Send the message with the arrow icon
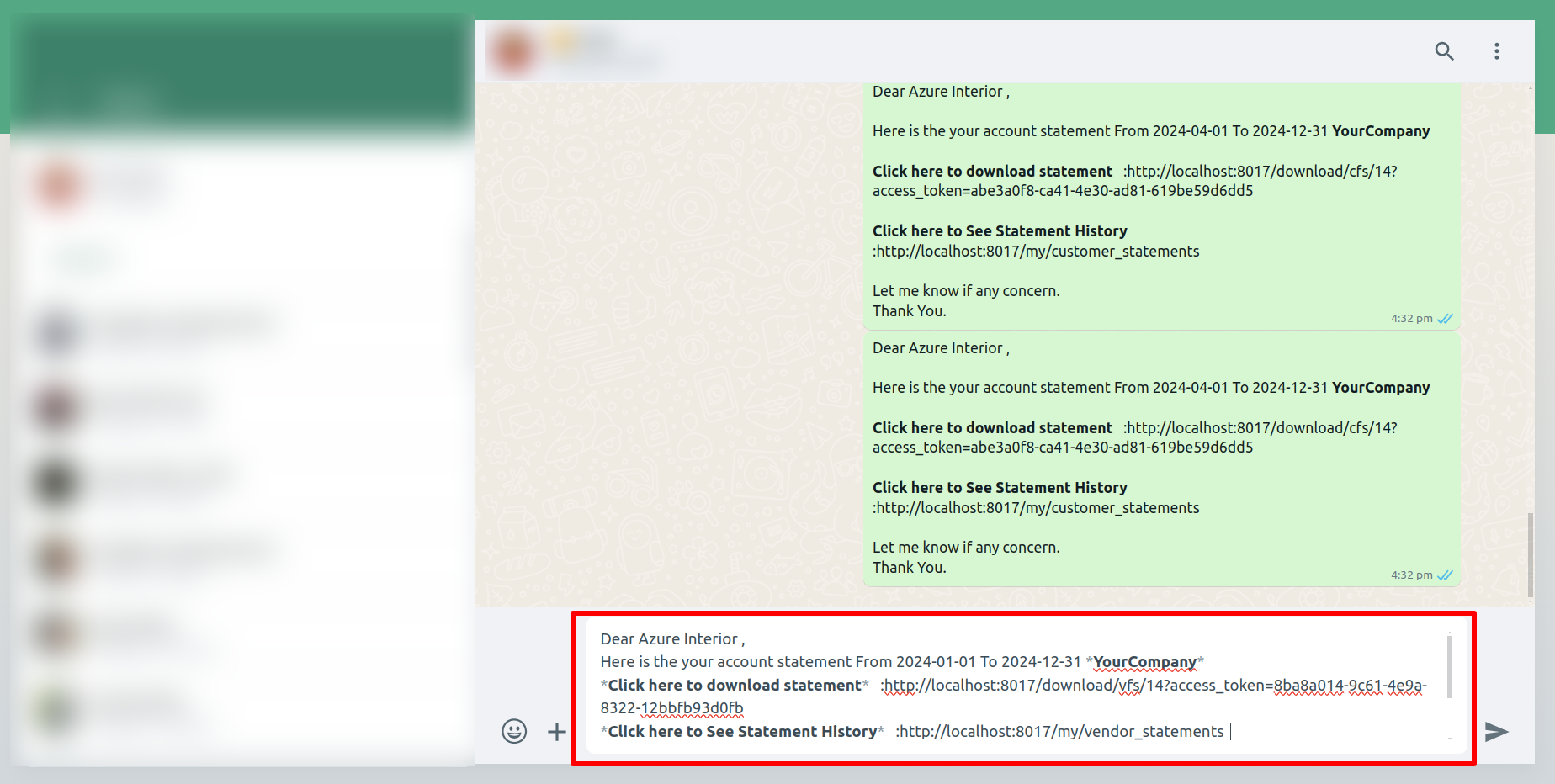This screenshot has height=784, width=1555. (1496, 732)
